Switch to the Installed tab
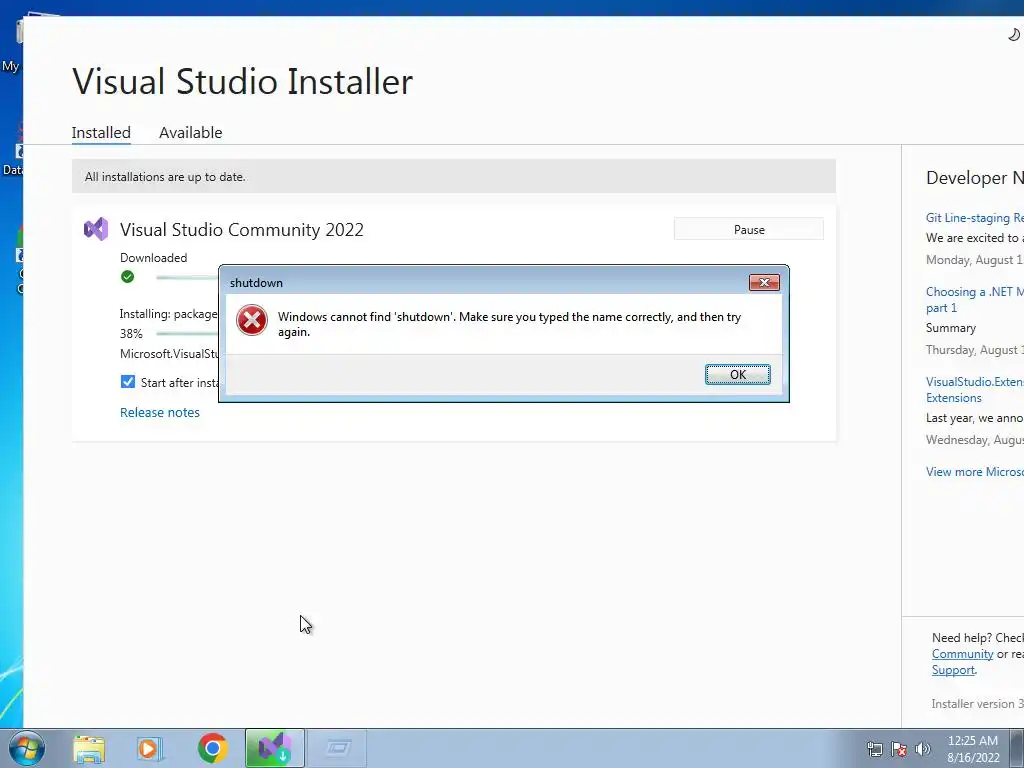This screenshot has width=1024, height=768. click(101, 133)
